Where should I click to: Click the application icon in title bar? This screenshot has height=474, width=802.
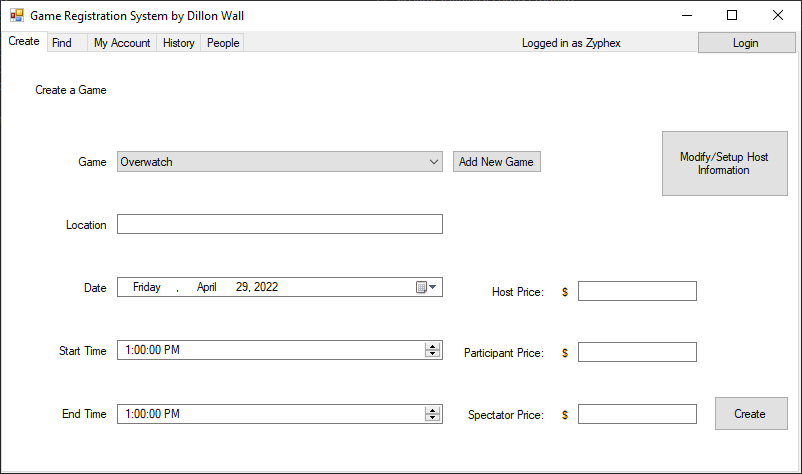click(x=17, y=15)
